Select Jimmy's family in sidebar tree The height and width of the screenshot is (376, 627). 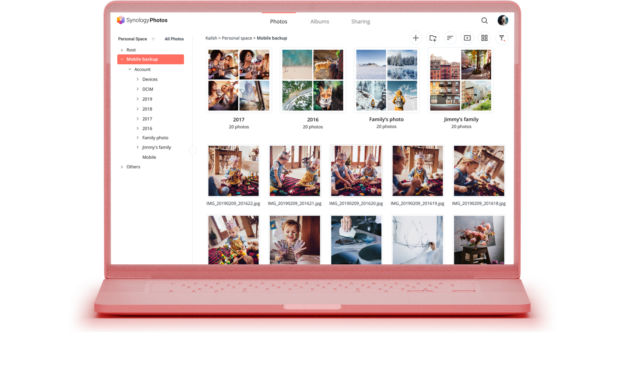pos(156,147)
